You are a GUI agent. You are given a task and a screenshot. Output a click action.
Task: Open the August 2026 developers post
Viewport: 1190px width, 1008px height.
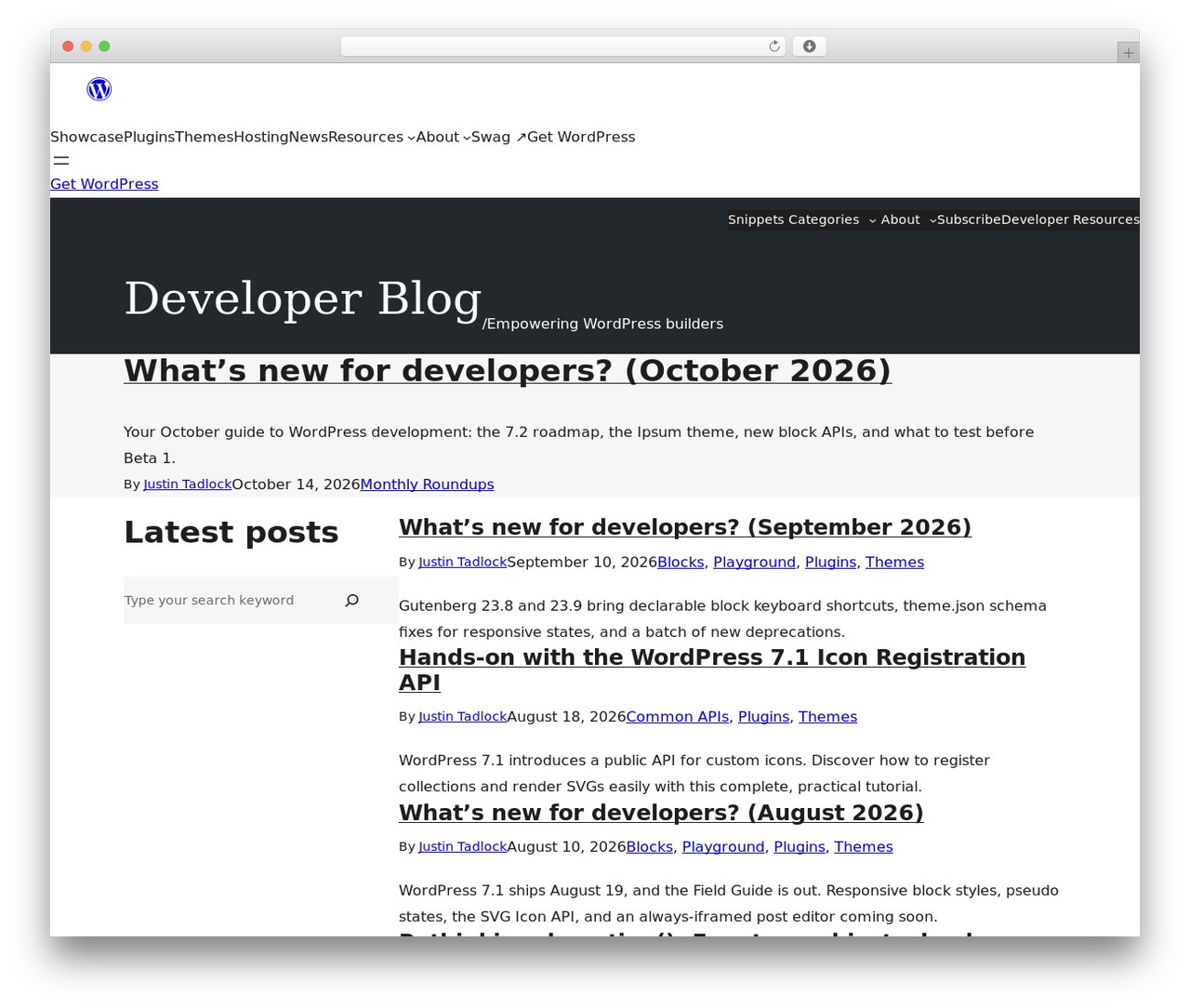click(x=661, y=813)
